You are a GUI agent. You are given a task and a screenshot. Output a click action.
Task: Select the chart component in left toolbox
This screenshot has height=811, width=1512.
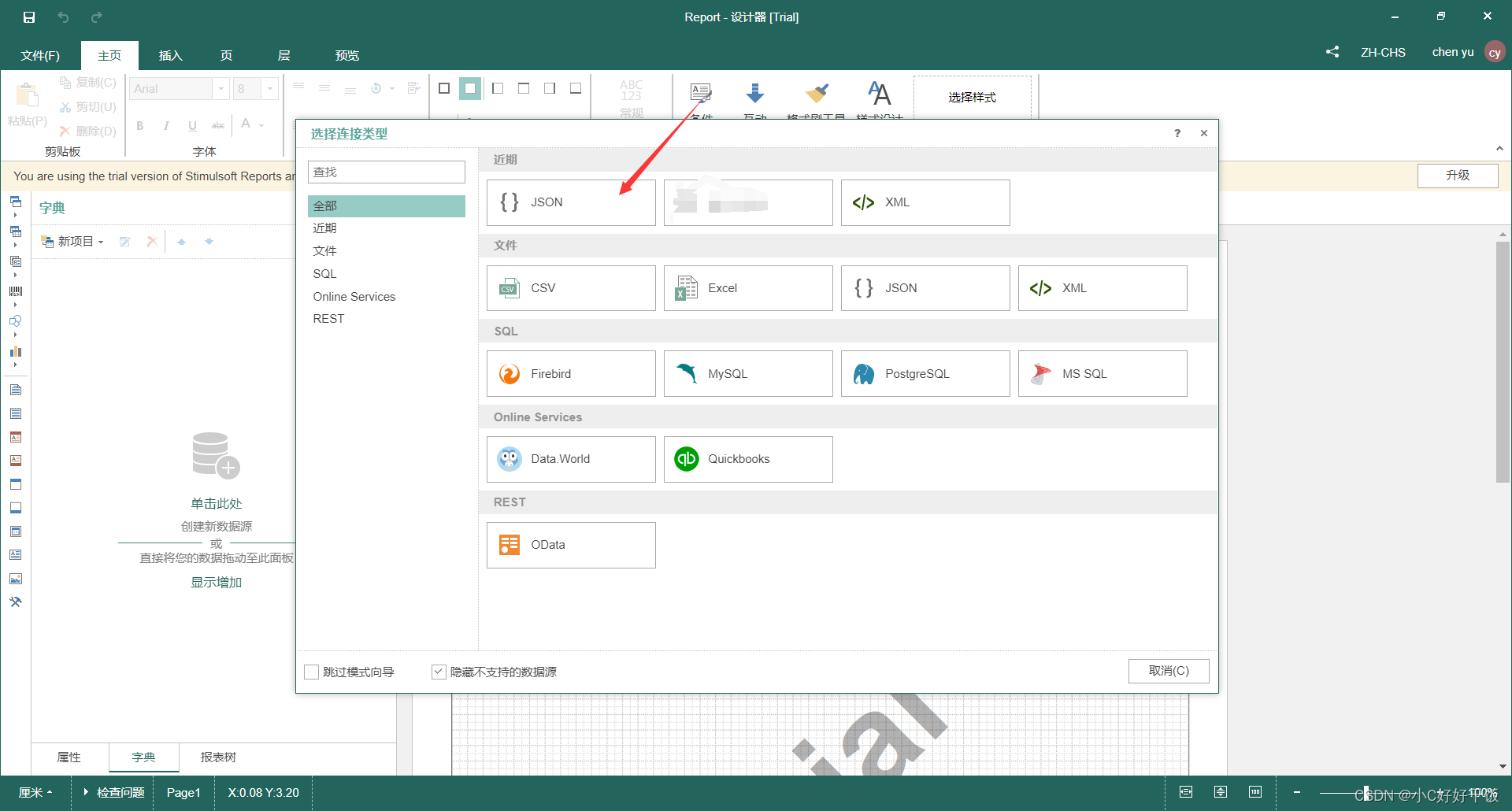point(16,351)
